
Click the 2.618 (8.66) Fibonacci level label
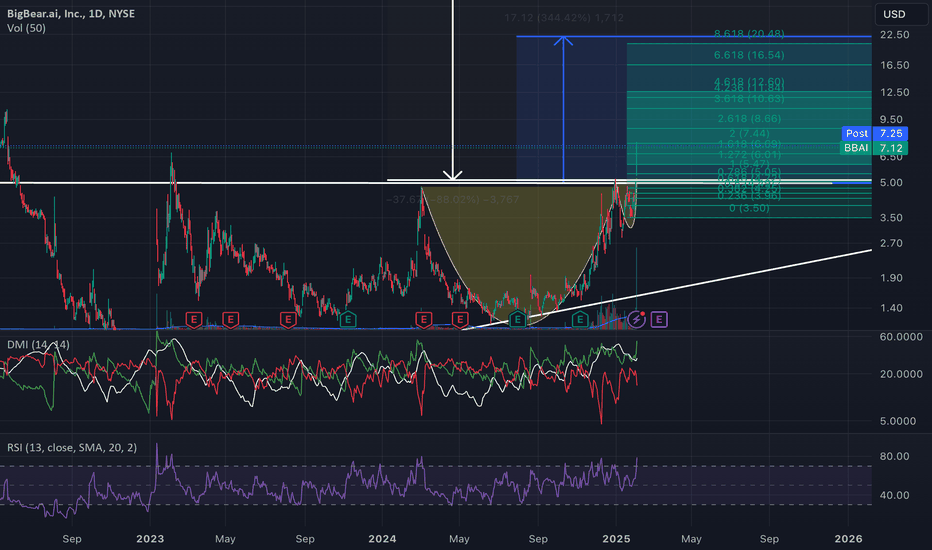click(749, 119)
